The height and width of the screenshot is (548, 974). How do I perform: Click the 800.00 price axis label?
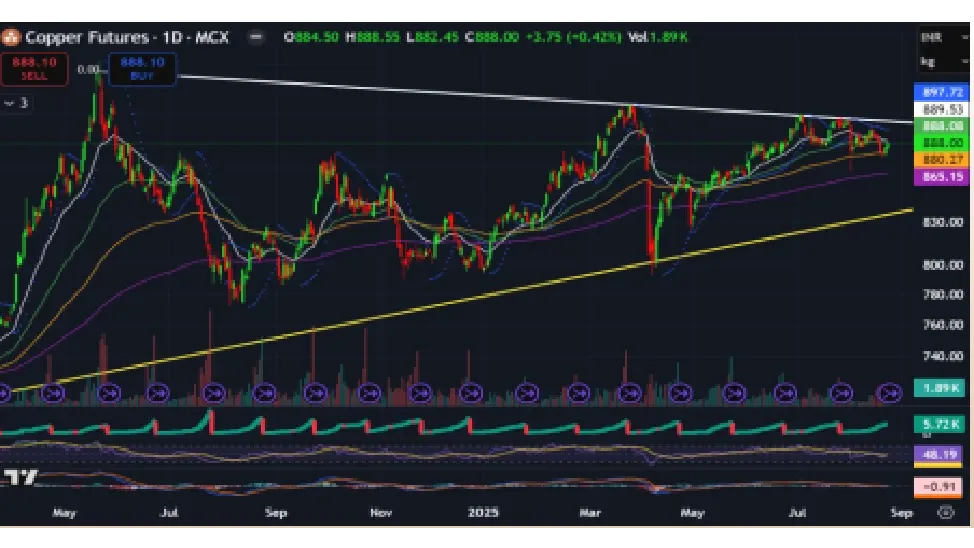point(943,265)
